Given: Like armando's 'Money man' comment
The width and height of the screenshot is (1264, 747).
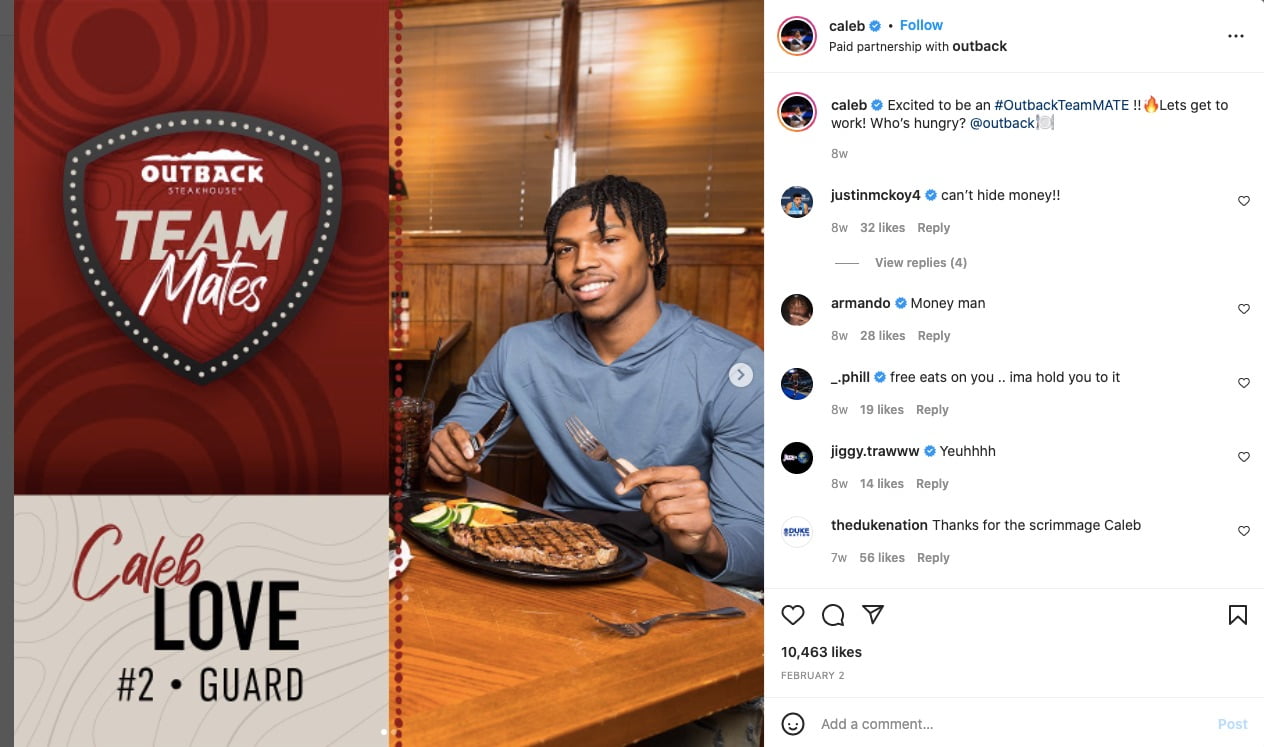Looking at the screenshot, I should pos(1244,309).
